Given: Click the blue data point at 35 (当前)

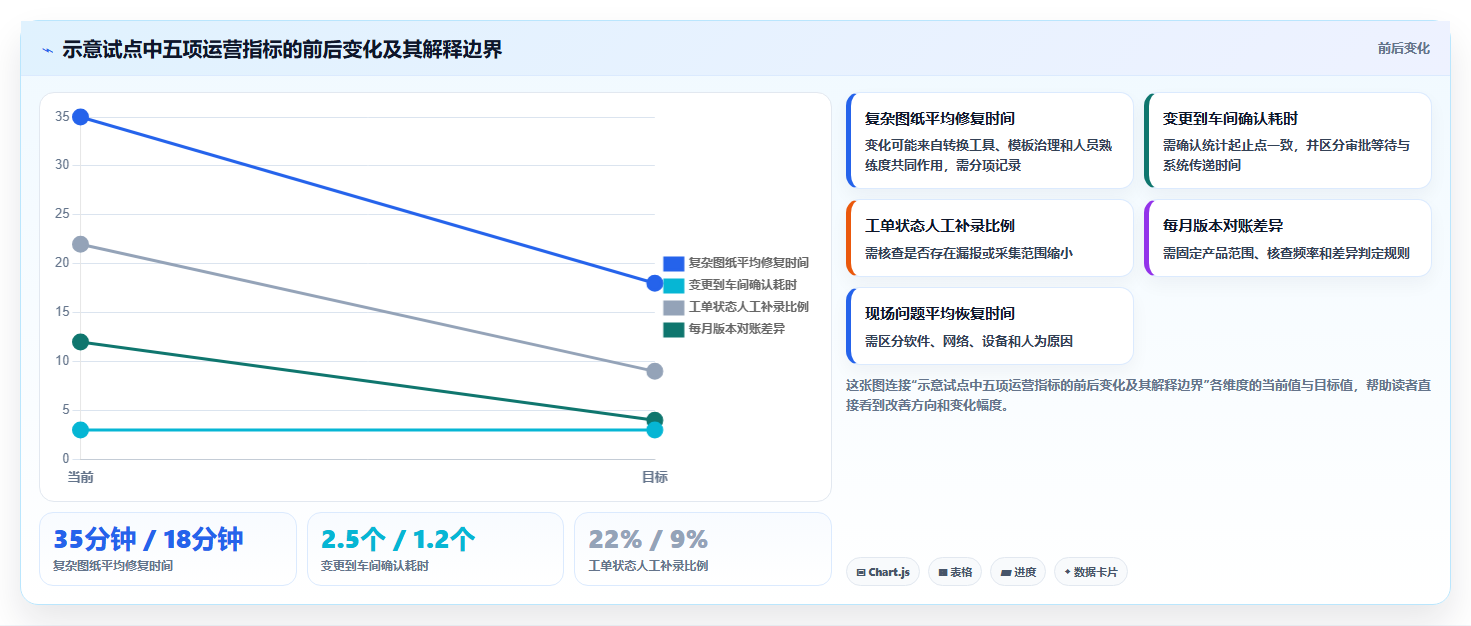Looking at the screenshot, I should pyautogui.click(x=81, y=117).
